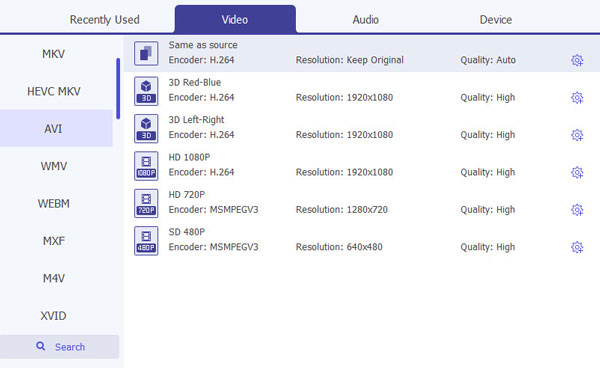Select the MKV format
The width and height of the screenshot is (600, 368).
coord(53,54)
